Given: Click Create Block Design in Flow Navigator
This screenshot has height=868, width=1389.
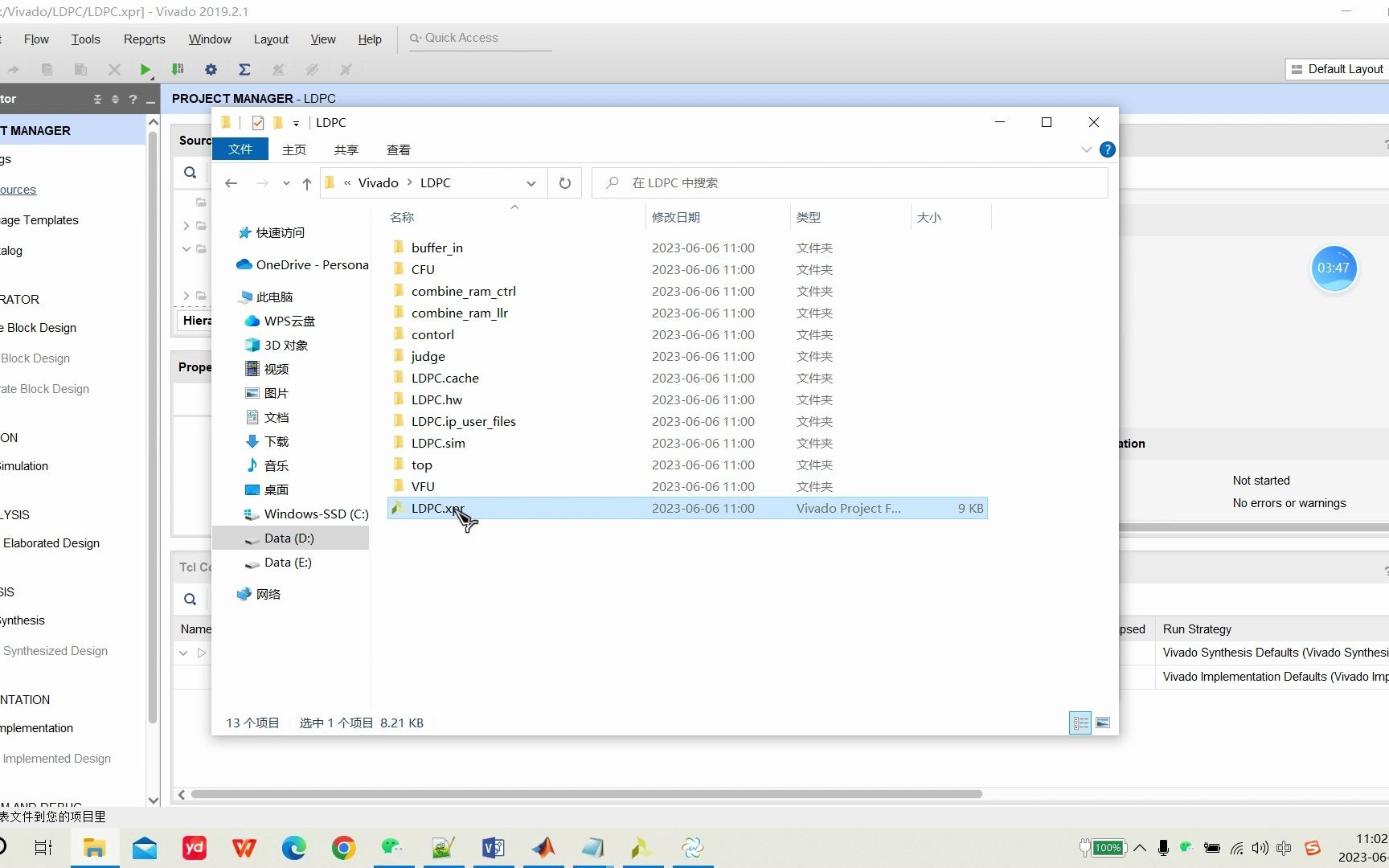Looking at the screenshot, I should point(39,328).
